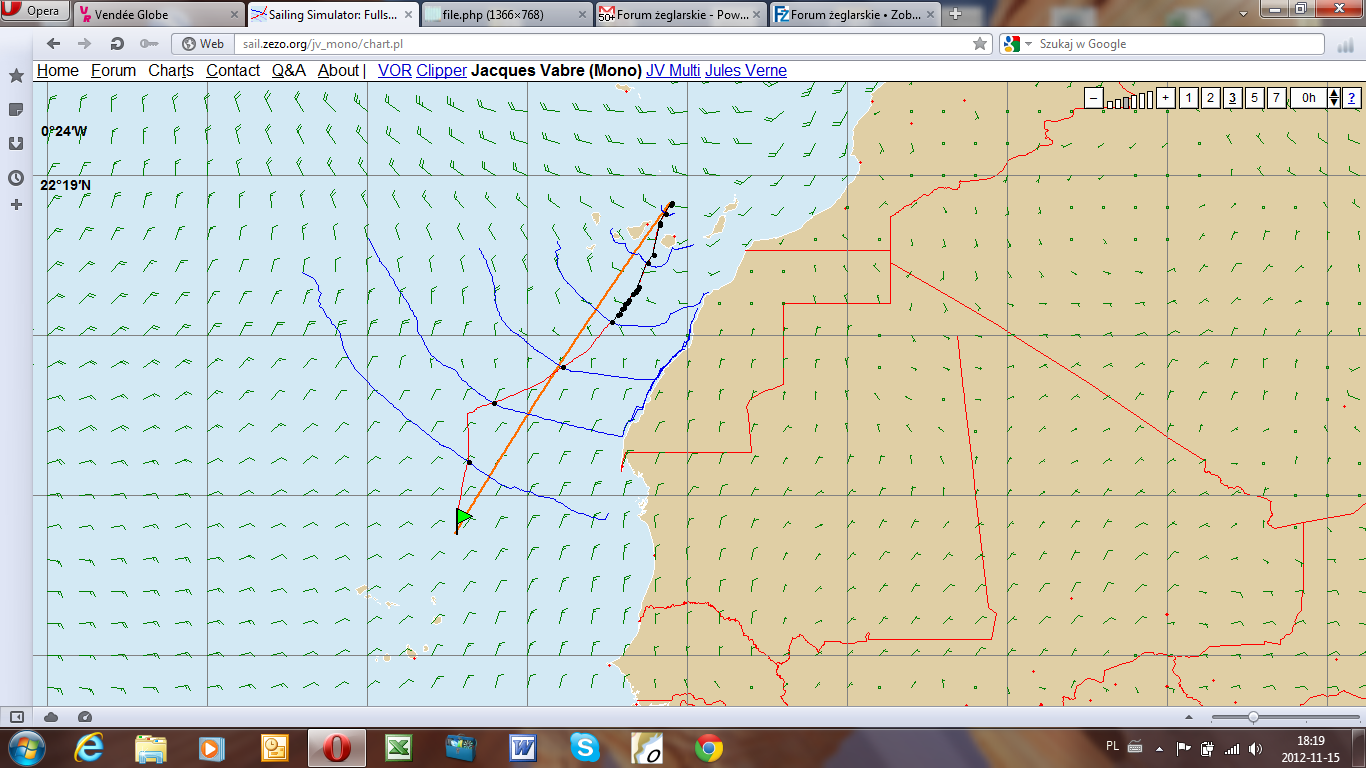Select 3-day forecast button
The width and height of the screenshot is (1366, 768).
1232,98
